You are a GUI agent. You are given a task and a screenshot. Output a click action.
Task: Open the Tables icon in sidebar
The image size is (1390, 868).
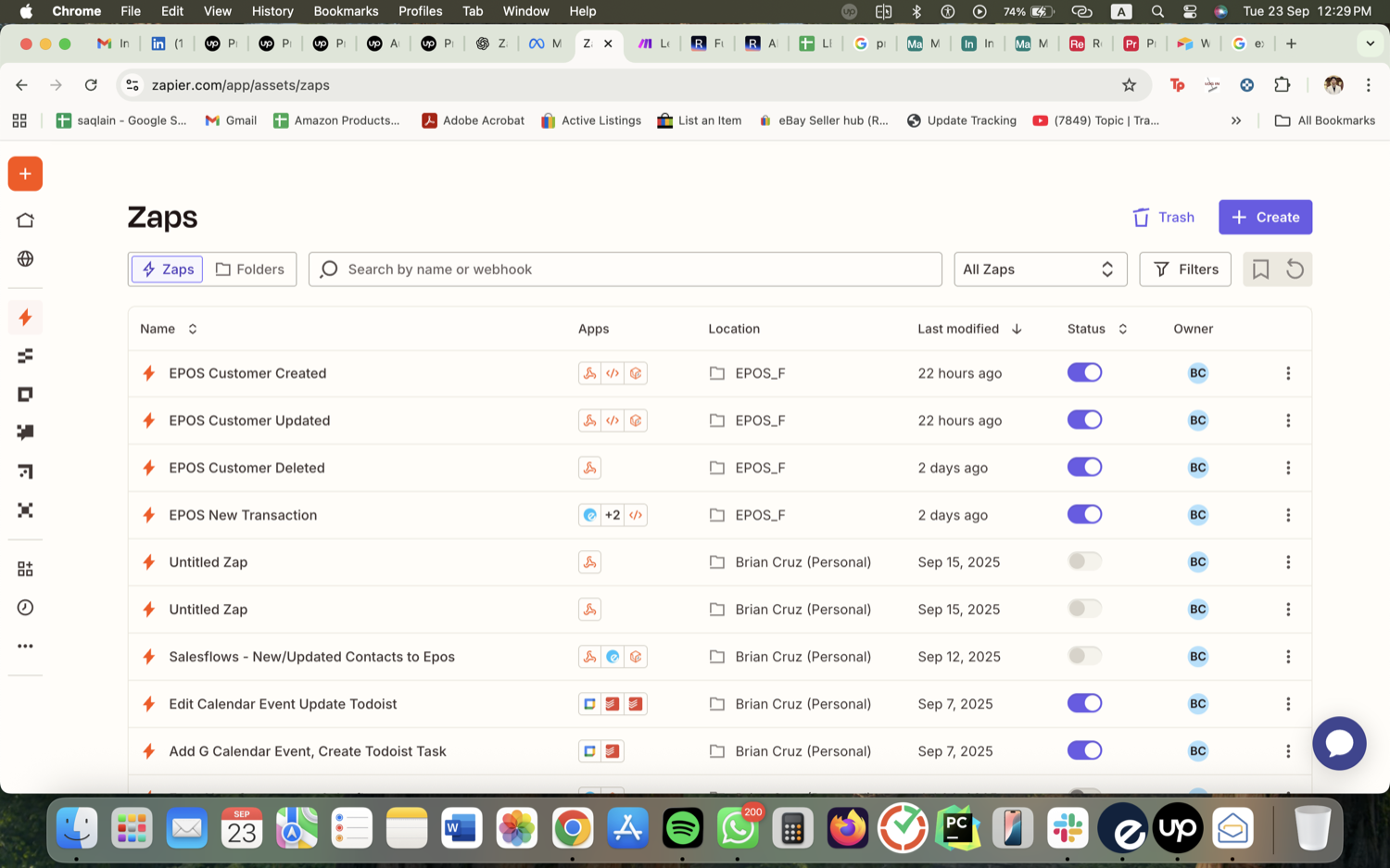point(25,356)
